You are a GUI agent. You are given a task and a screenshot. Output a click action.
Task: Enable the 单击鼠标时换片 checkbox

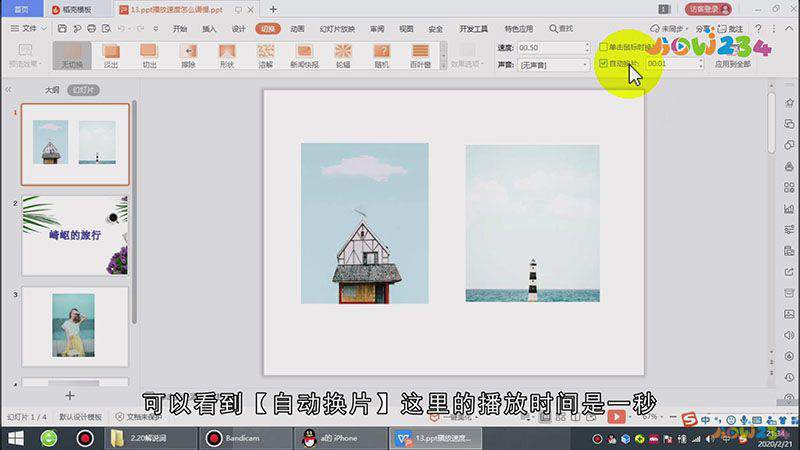603,47
